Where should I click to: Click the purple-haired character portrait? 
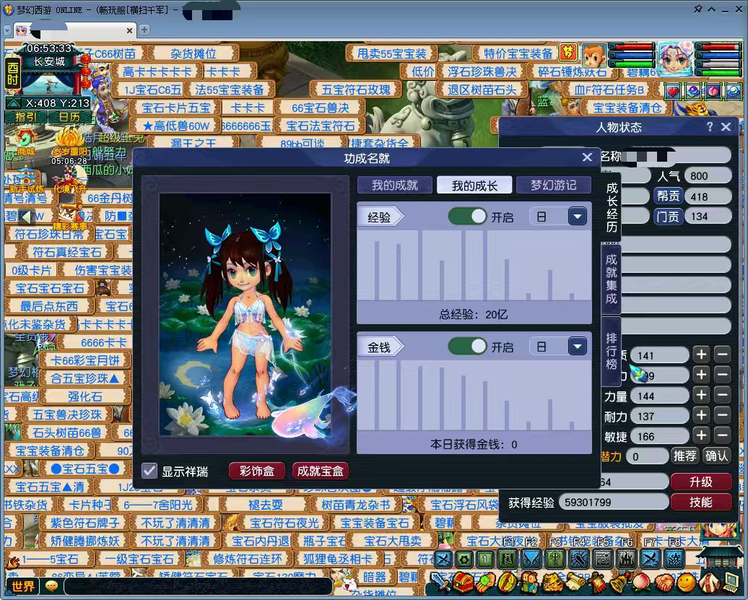click(x=675, y=58)
